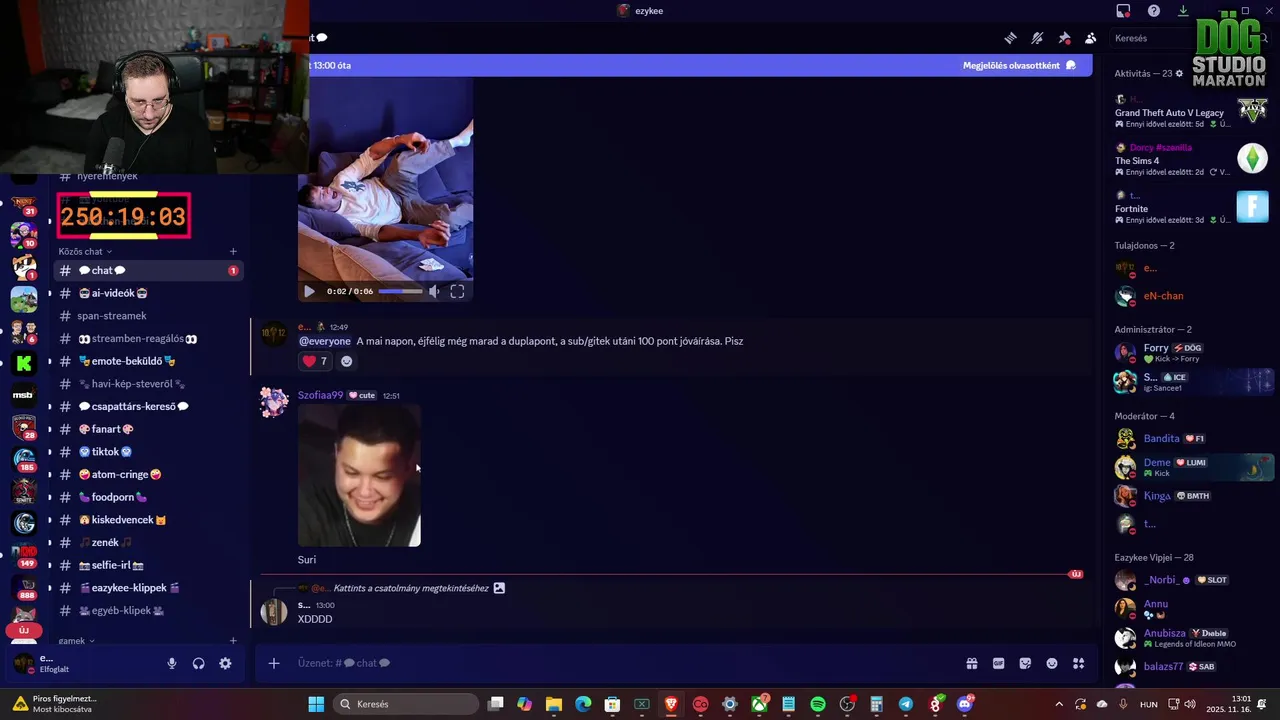The height and width of the screenshot is (720, 1280).
Task: Open the eazykee-klippek channel
Action: [x=148, y=588]
